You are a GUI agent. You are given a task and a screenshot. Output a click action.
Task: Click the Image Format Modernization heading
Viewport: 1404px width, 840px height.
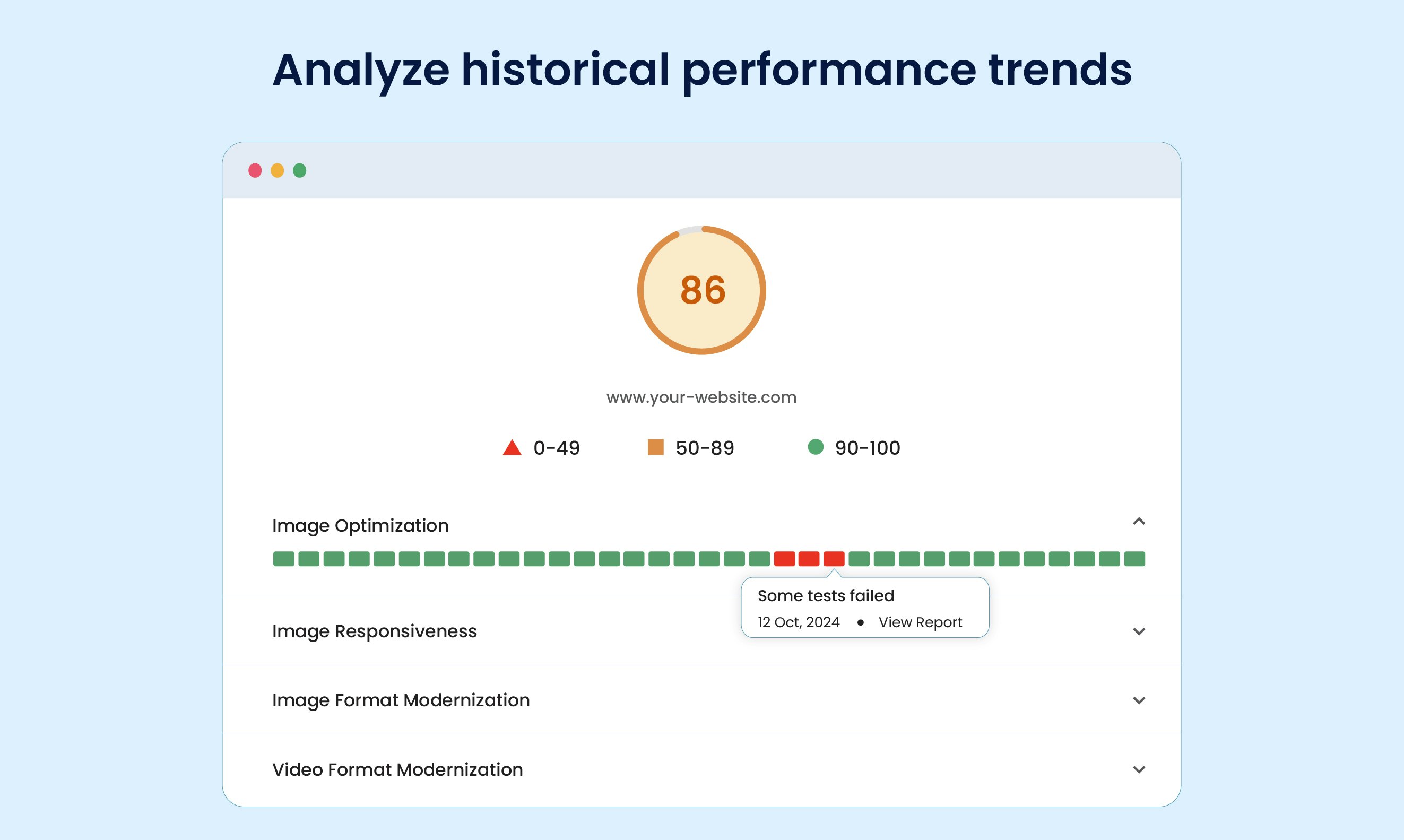click(401, 700)
